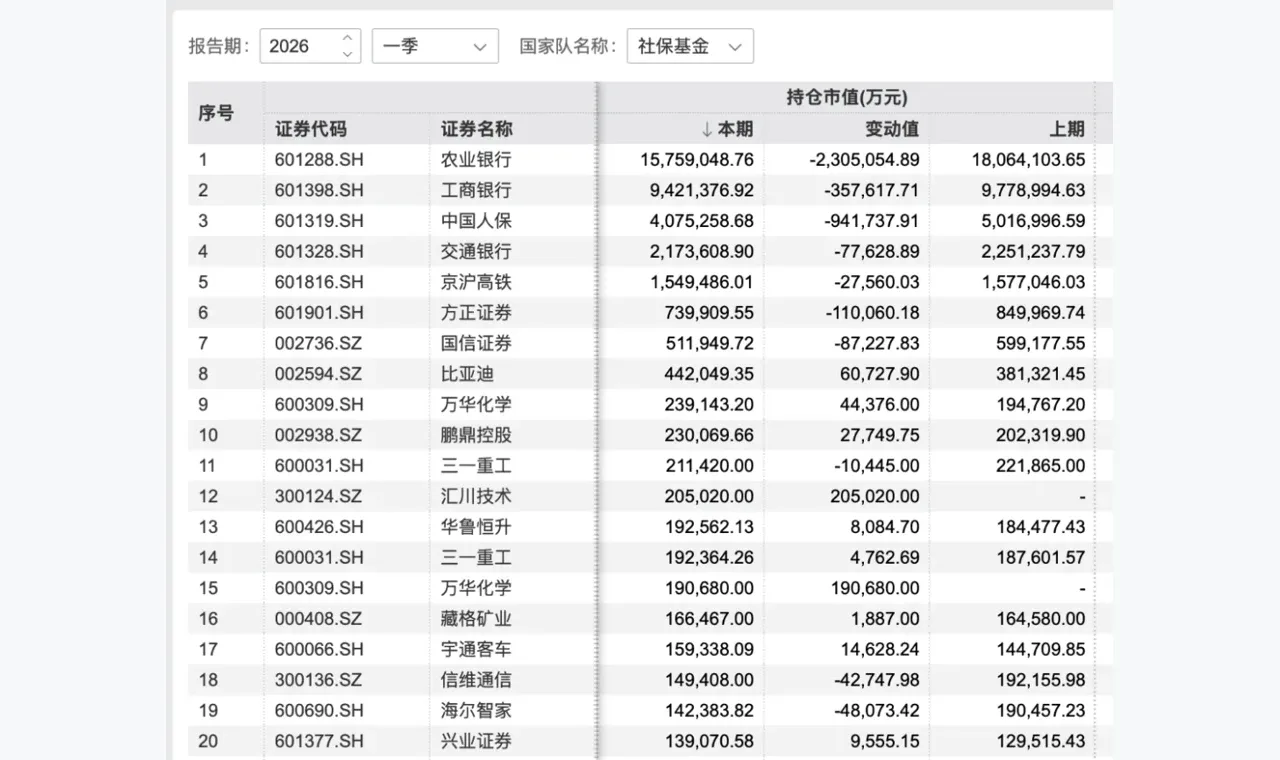The width and height of the screenshot is (1280, 760).
Task: Click the 上期 column header
Action: [x=1066, y=129]
